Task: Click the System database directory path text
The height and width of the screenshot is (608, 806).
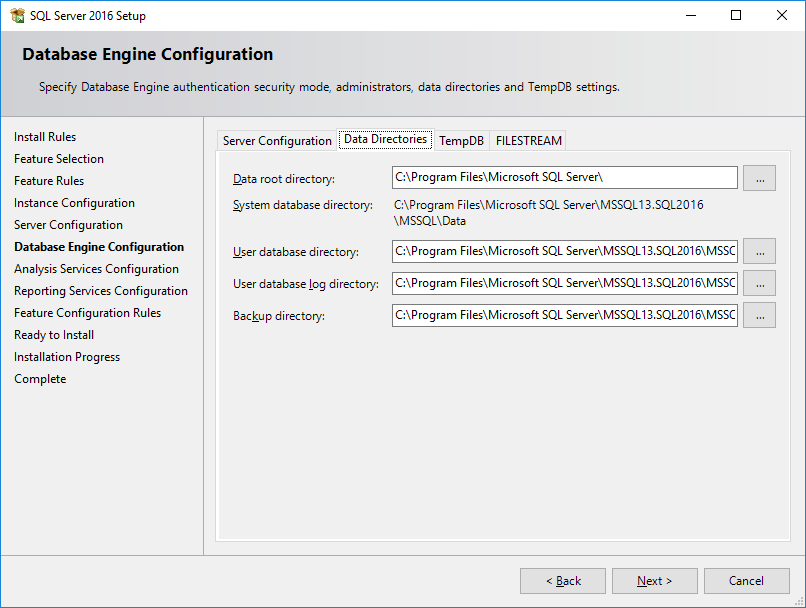Action: tap(548, 213)
